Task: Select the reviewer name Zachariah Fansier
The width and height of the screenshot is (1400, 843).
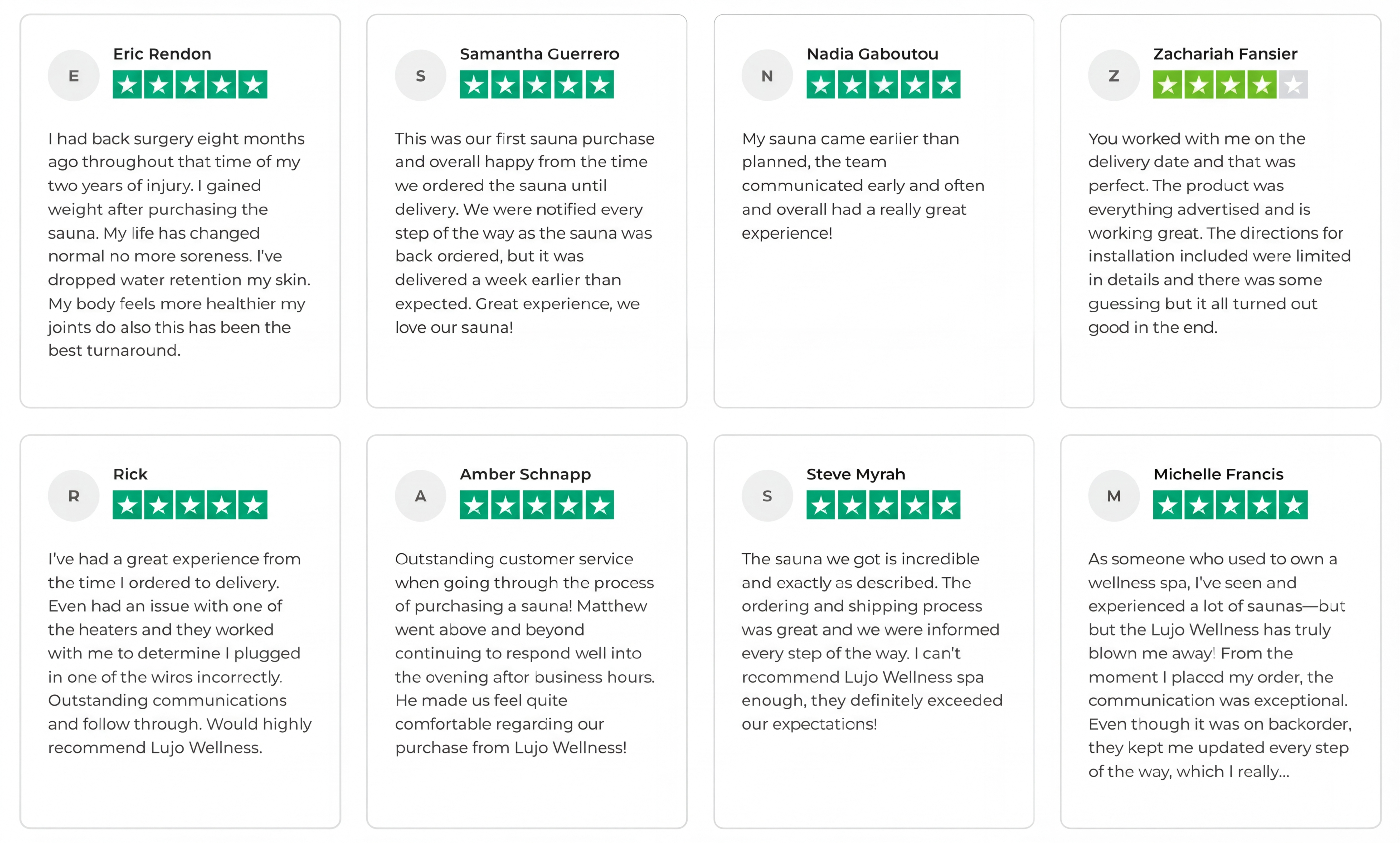Action: pos(1225,54)
